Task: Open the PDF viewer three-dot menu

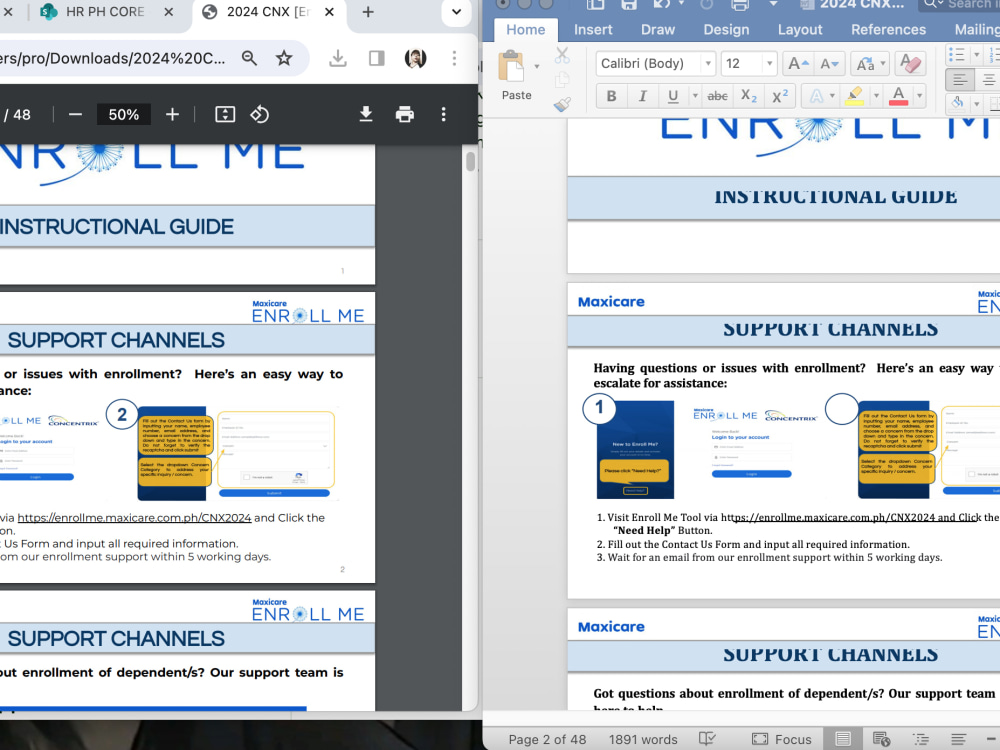Action: coord(444,115)
